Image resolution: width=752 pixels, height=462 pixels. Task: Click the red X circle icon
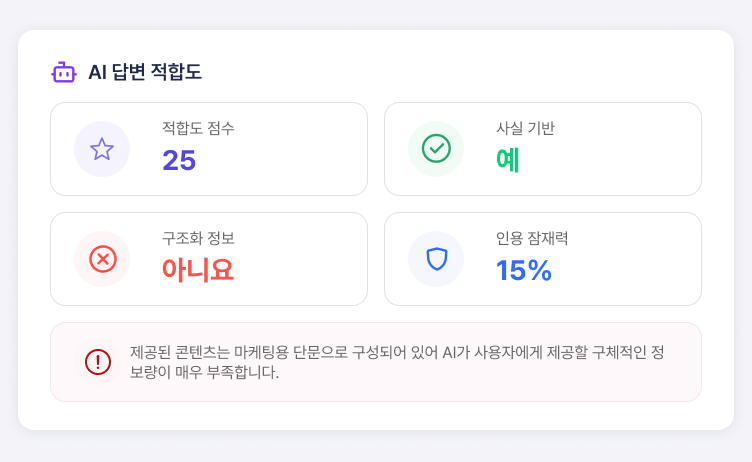[x=103, y=259]
